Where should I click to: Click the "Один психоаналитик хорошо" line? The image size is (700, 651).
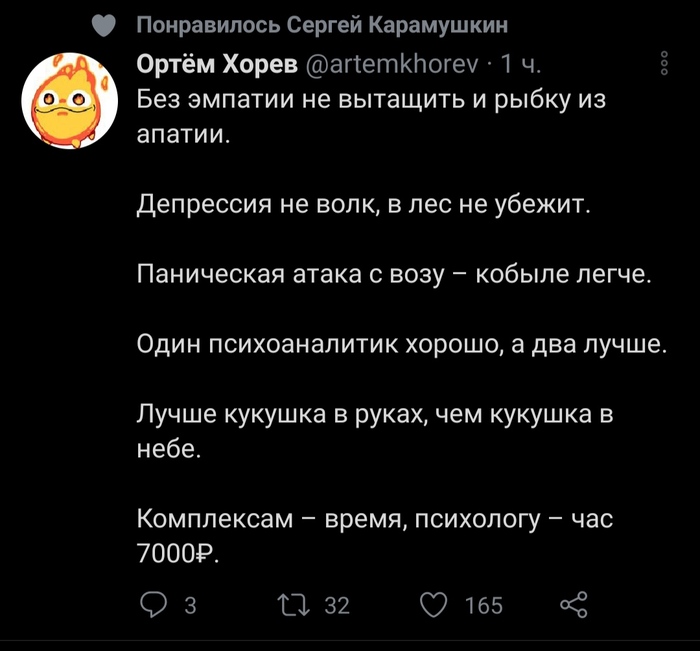pos(401,345)
